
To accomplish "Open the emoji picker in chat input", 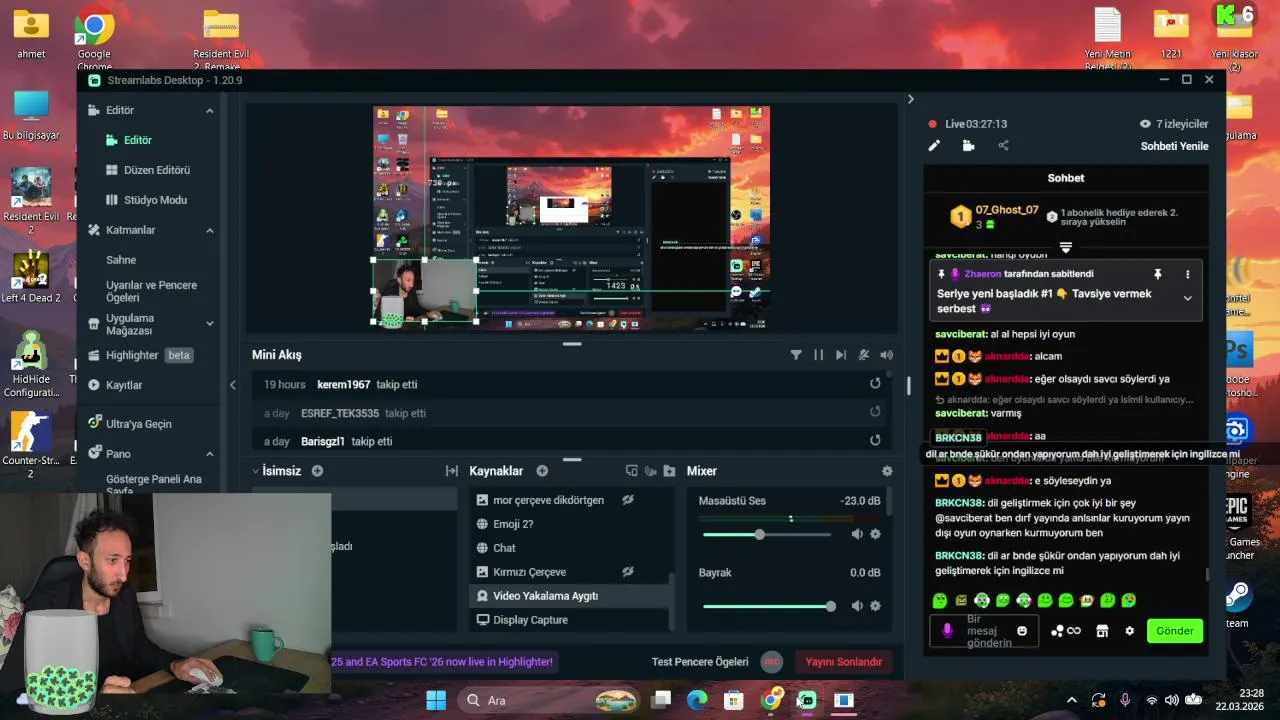I will click(x=1022, y=631).
